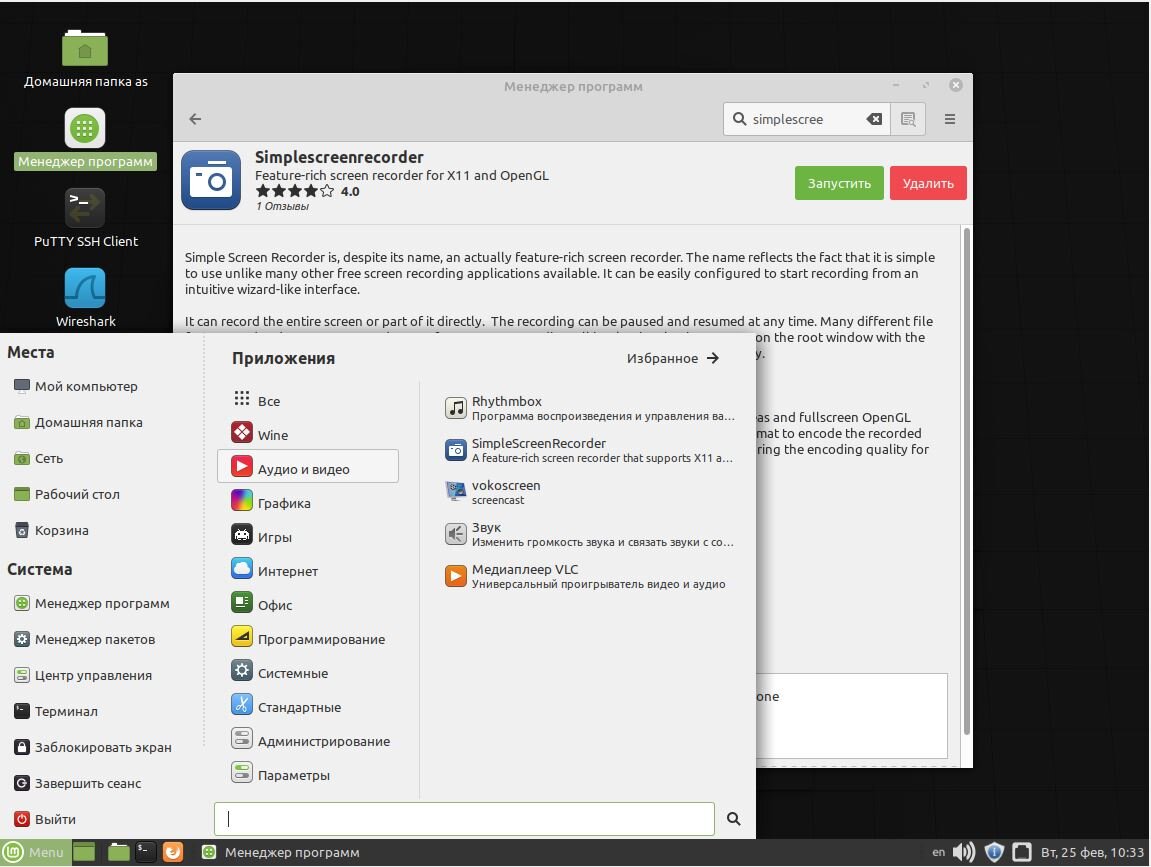1151x867 pixels.
Task: Click the Wireshark desktop icon
Action: 85,297
